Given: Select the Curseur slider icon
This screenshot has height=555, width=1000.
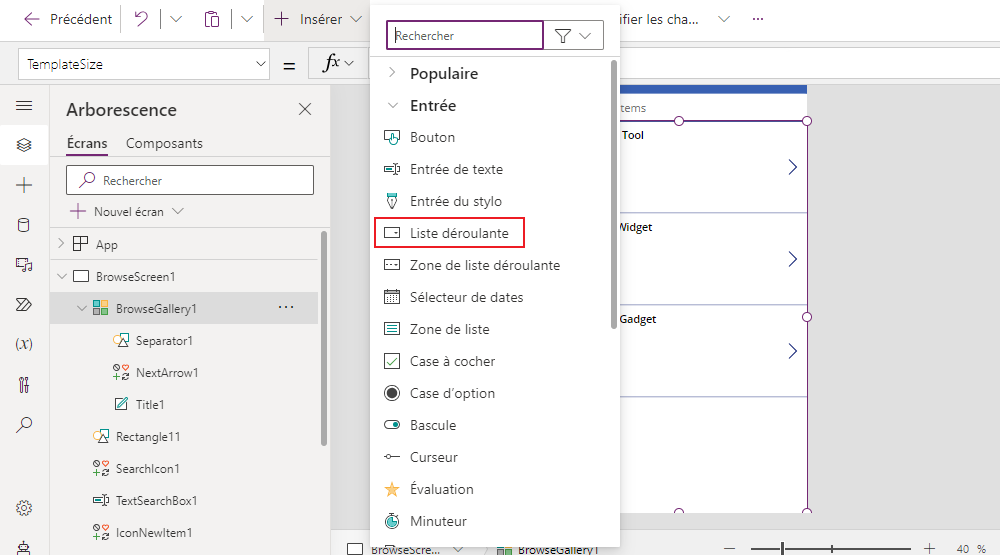Looking at the screenshot, I should click(392, 457).
